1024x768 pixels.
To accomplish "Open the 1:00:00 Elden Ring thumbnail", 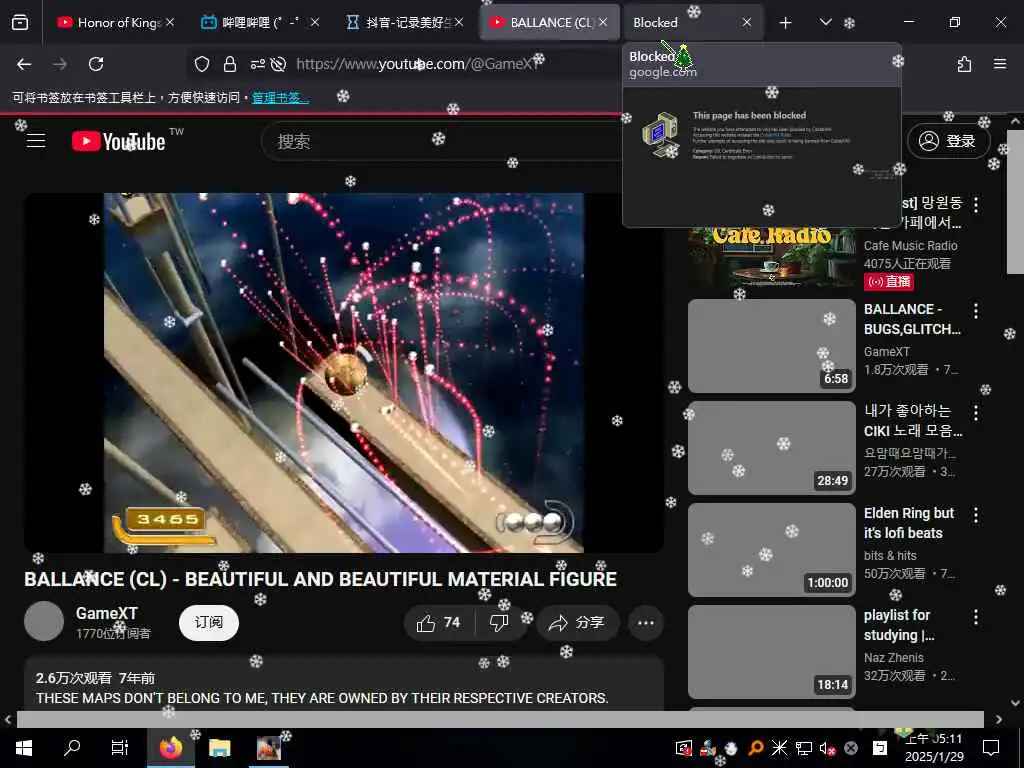I will [x=772, y=550].
